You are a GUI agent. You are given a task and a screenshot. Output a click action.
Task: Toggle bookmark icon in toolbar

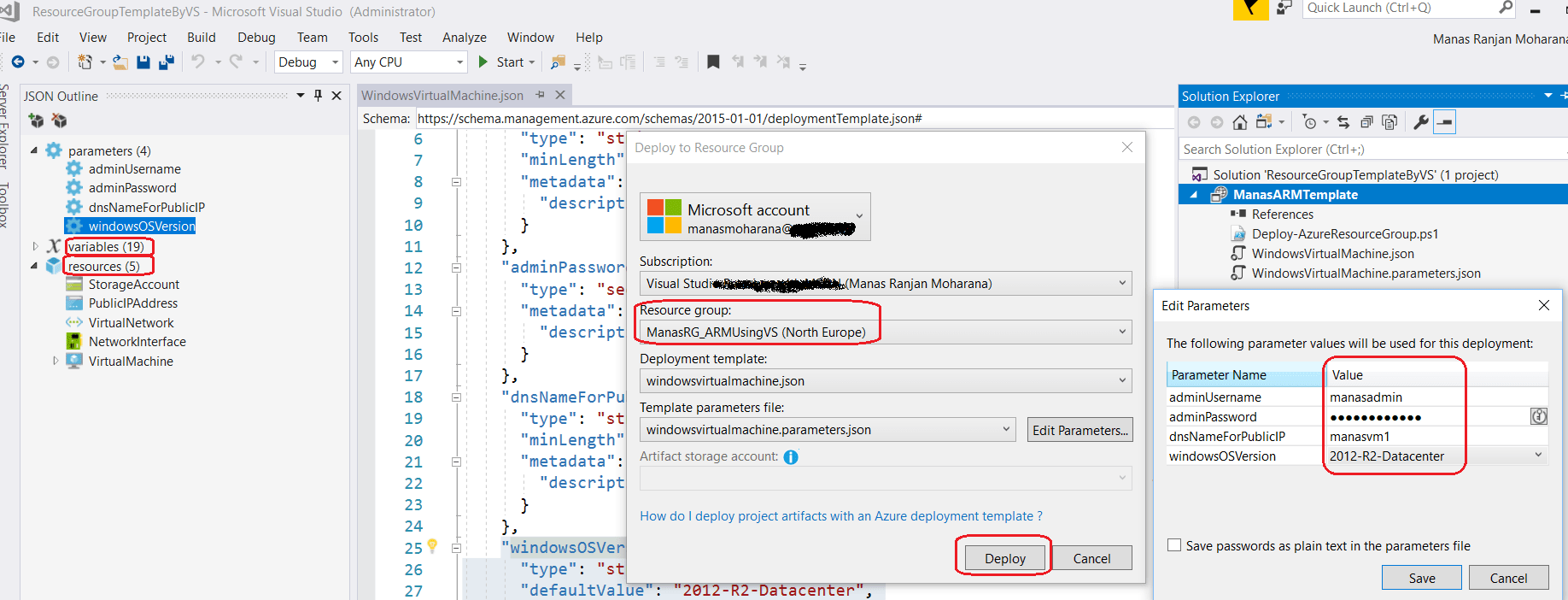pyautogui.click(x=713, y=62)
